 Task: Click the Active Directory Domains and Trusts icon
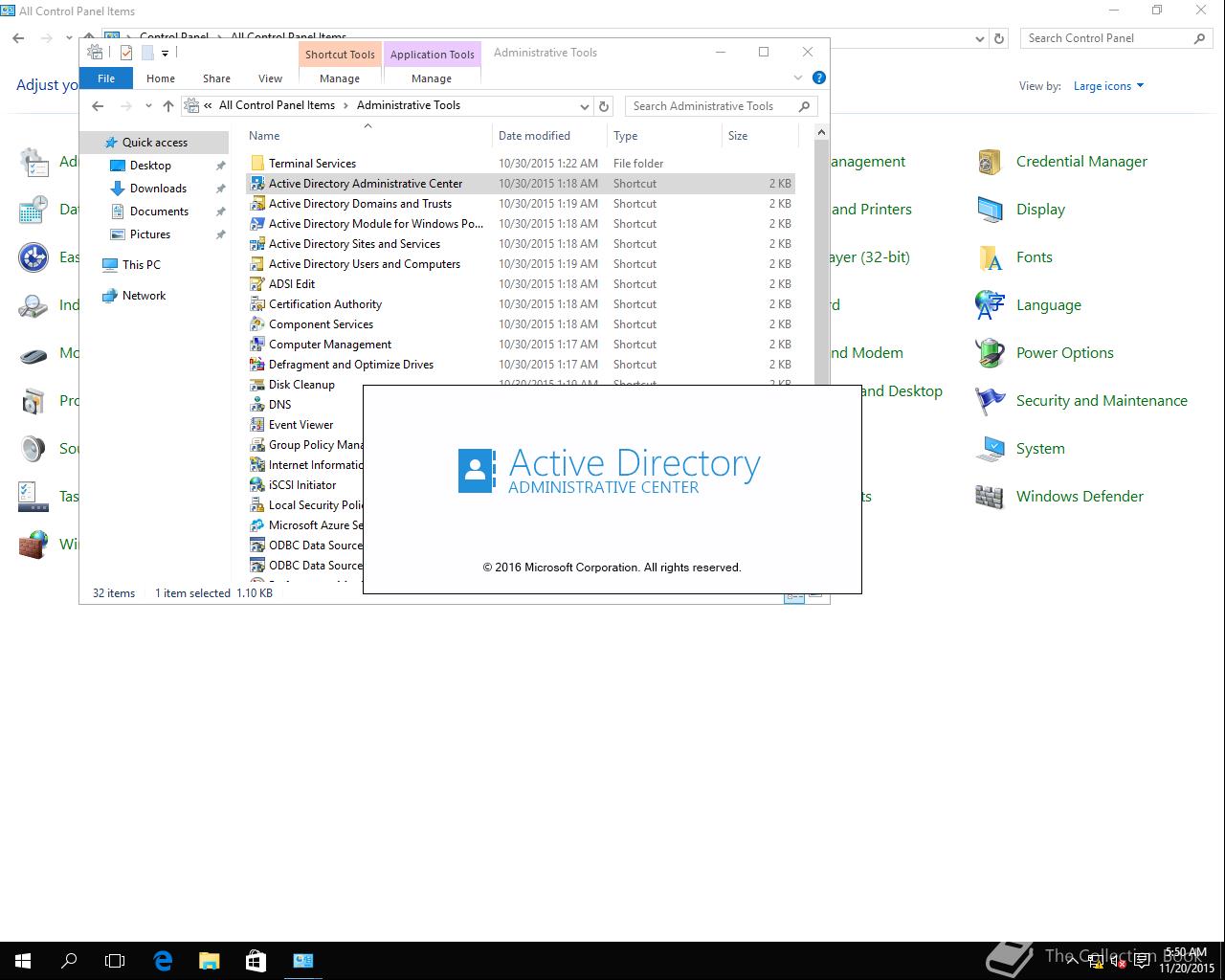point(257,204)
